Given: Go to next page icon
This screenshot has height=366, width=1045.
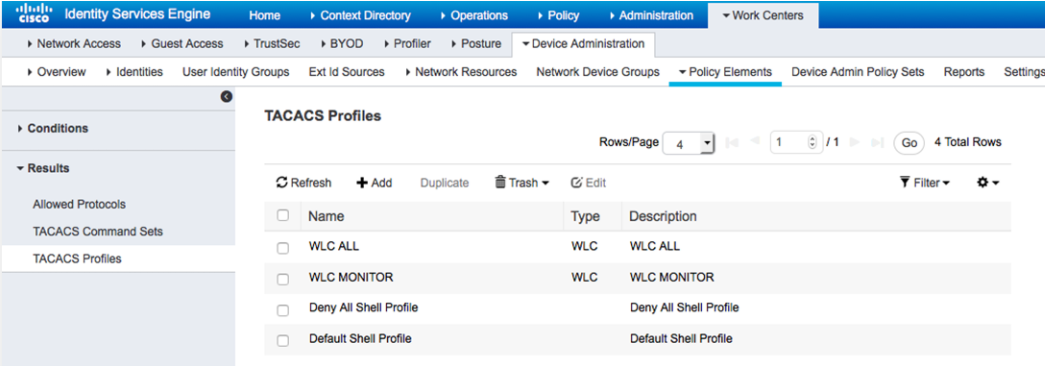Looking at the screenshot, I should coord(855,142).
